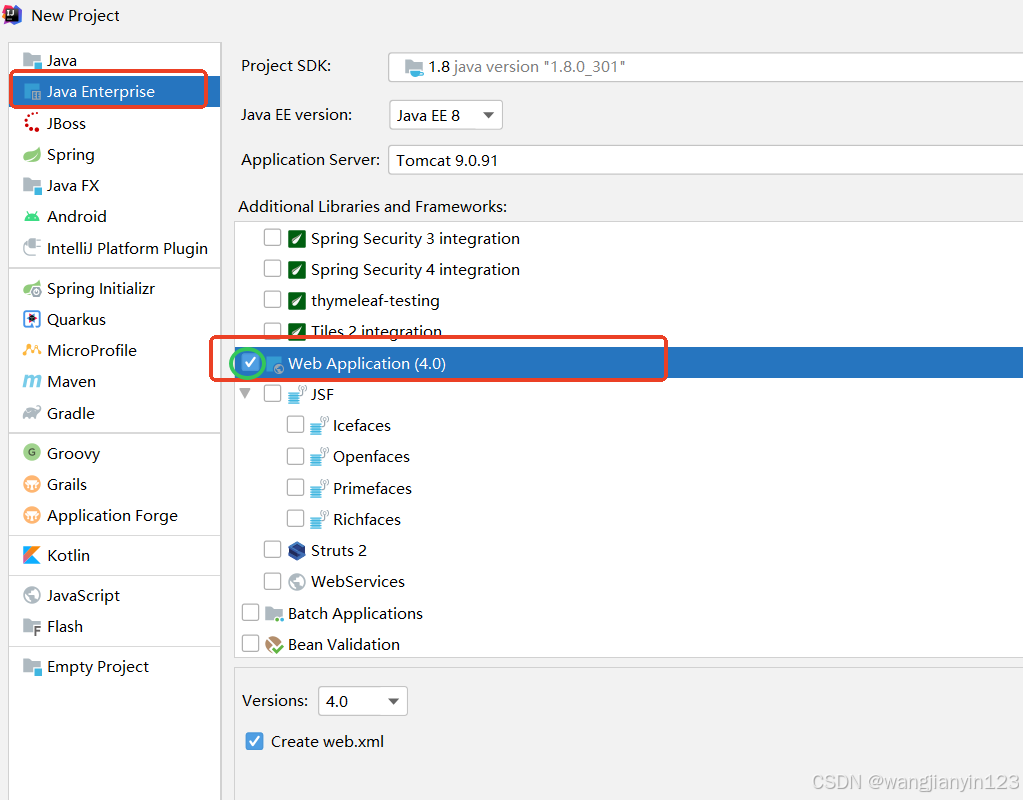Click the Spring Initializr icon
1023x800 pixels.
(32, 288)
